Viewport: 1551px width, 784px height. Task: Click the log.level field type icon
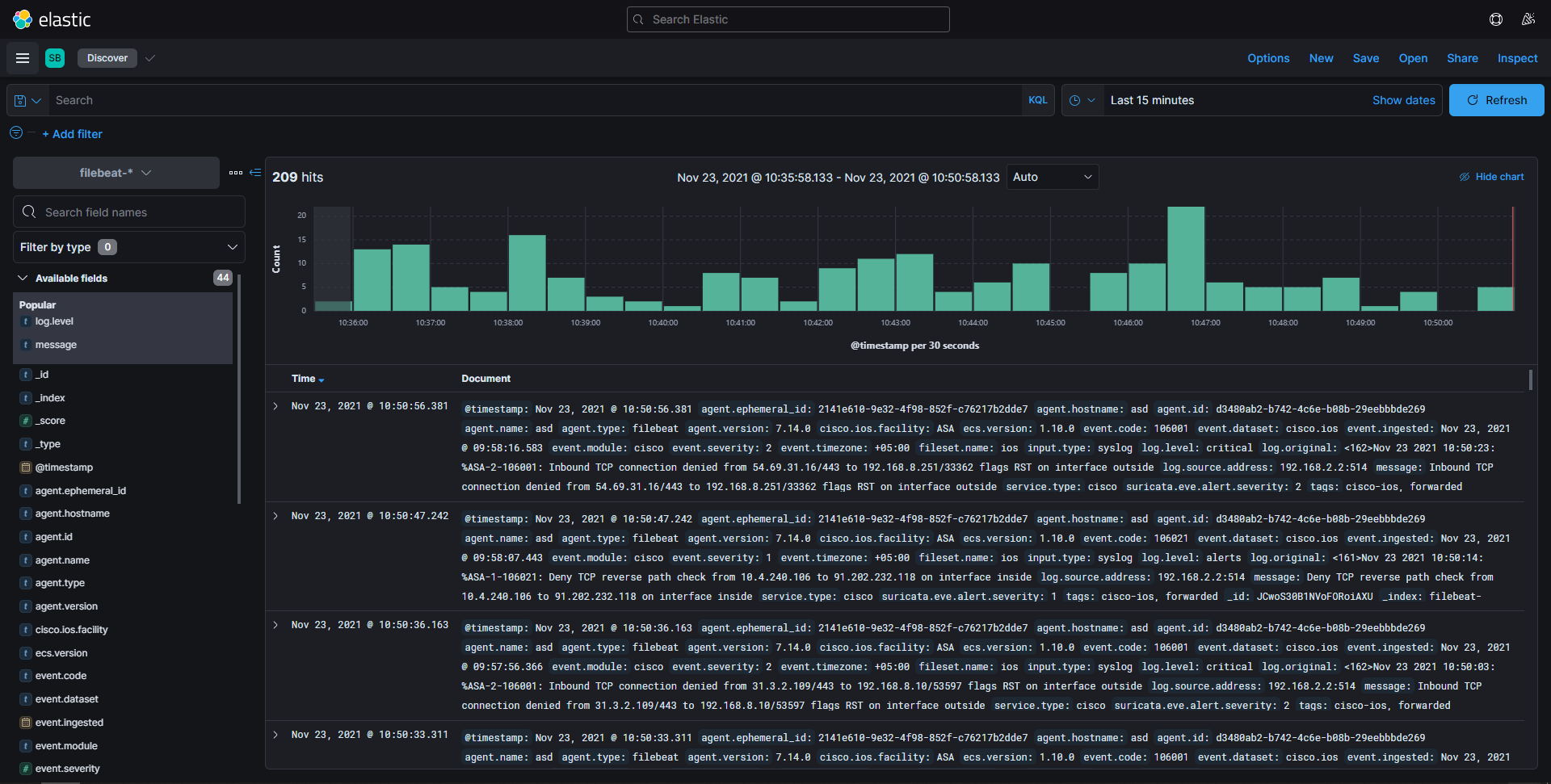26,321
